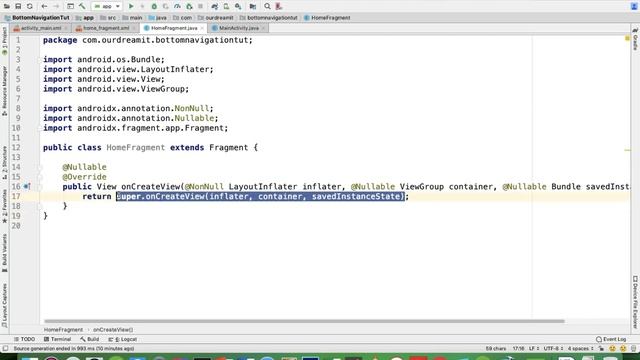Click the read-only lock icon in status bar
The width and height of the screenshot is (640, 360).
coord(601,349)
